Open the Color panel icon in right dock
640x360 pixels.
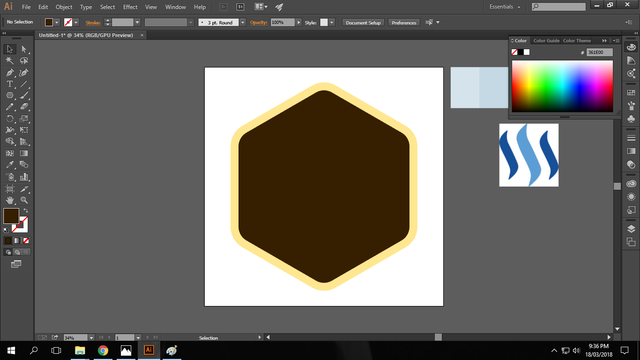(631, 47)
